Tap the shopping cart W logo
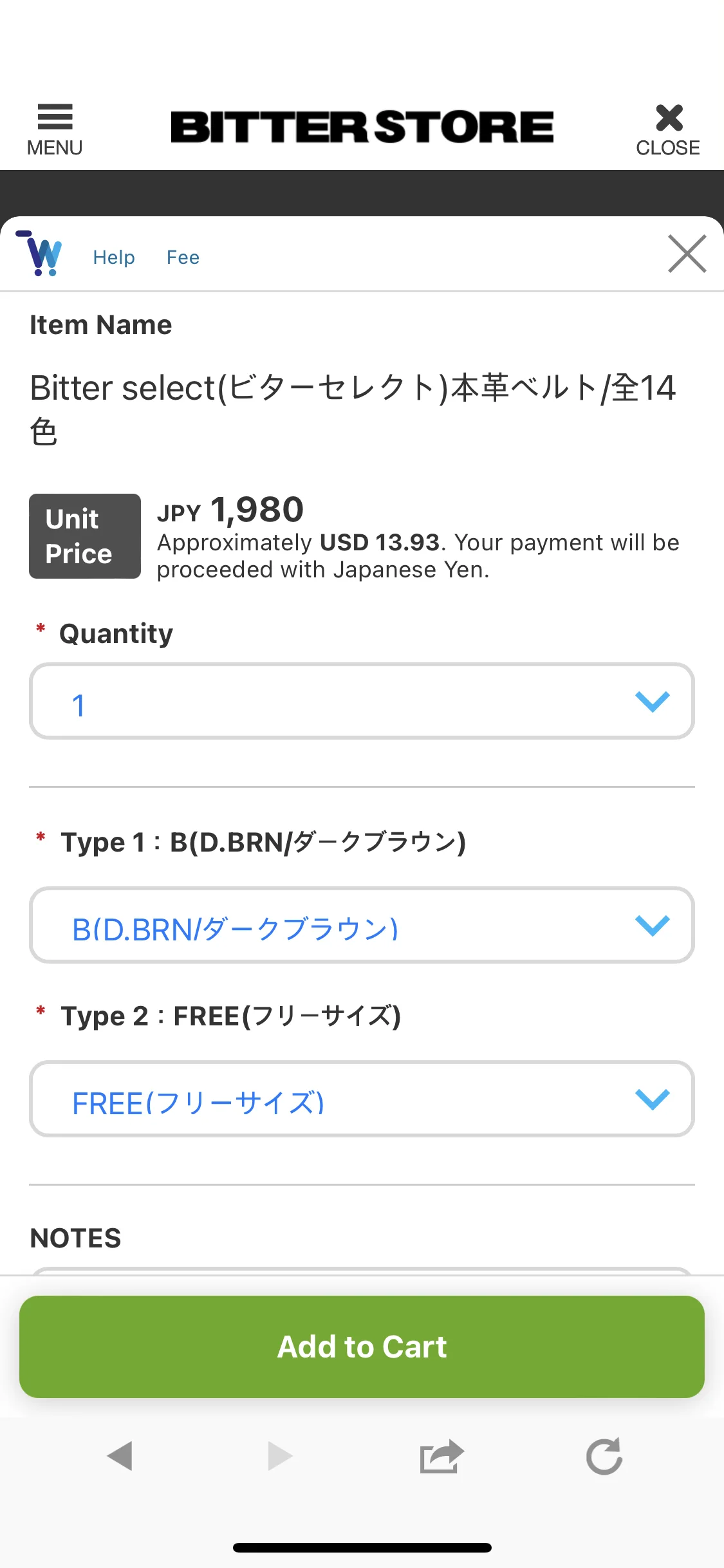The width and height of the screenshot is (724, 1568). click(x=39, y=254)
